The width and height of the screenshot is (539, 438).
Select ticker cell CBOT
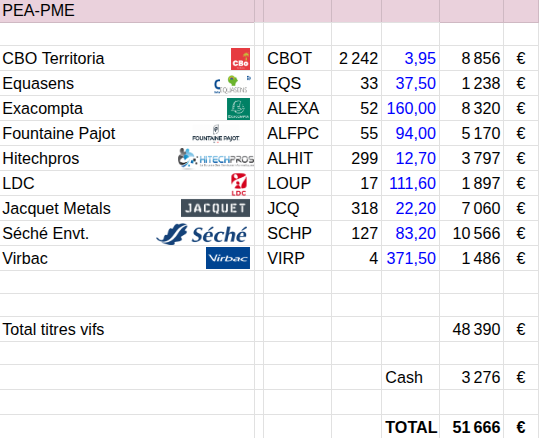[297, 58]
